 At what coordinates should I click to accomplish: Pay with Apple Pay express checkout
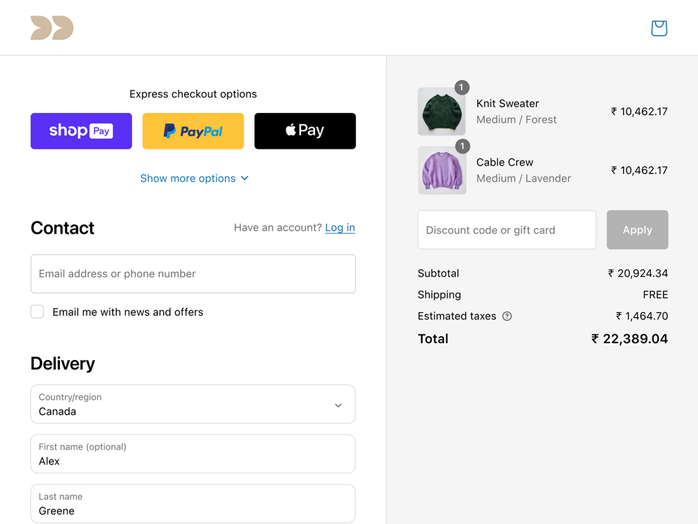point(305,131)
